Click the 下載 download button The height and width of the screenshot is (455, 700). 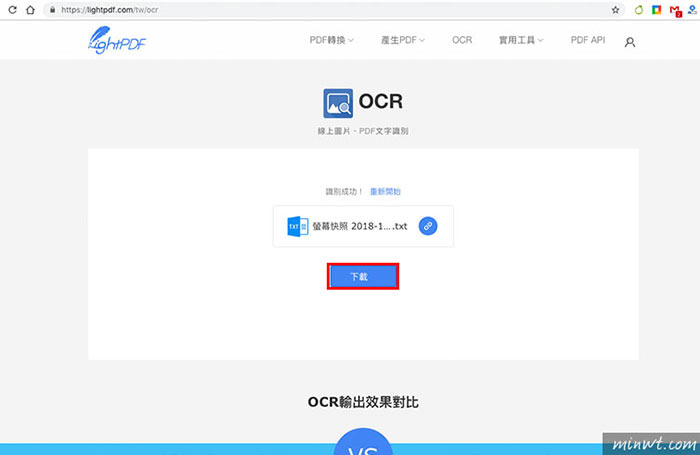(x=362, y=276)
